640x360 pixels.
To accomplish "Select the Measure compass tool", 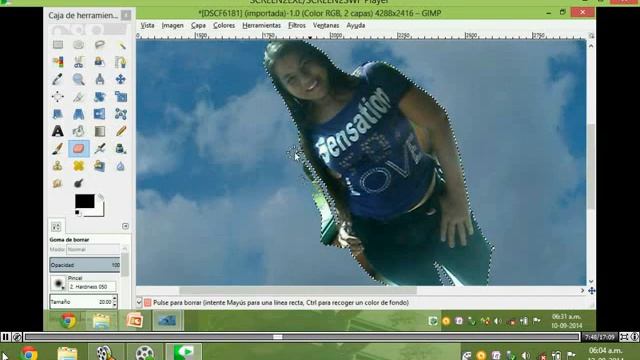I will [100, 79].
